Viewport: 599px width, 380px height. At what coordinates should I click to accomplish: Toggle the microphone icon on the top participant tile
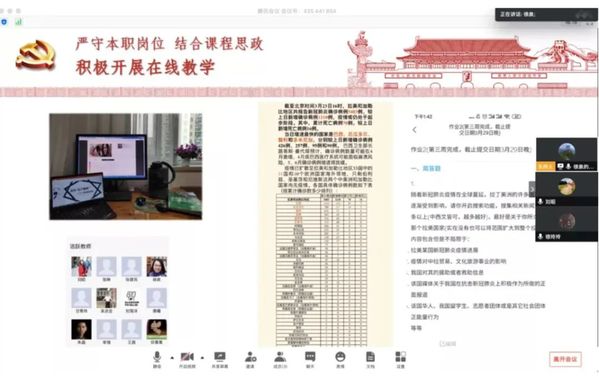568,166
